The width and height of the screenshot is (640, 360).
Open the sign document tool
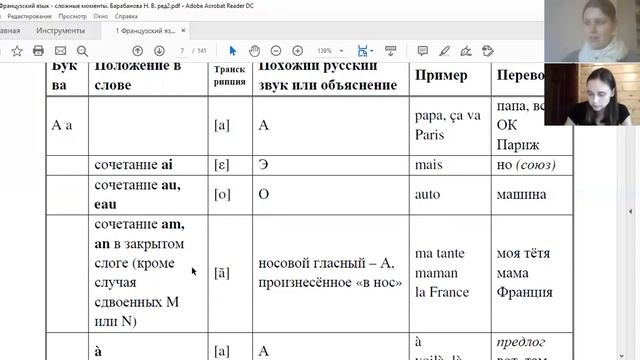pos(466,51)
